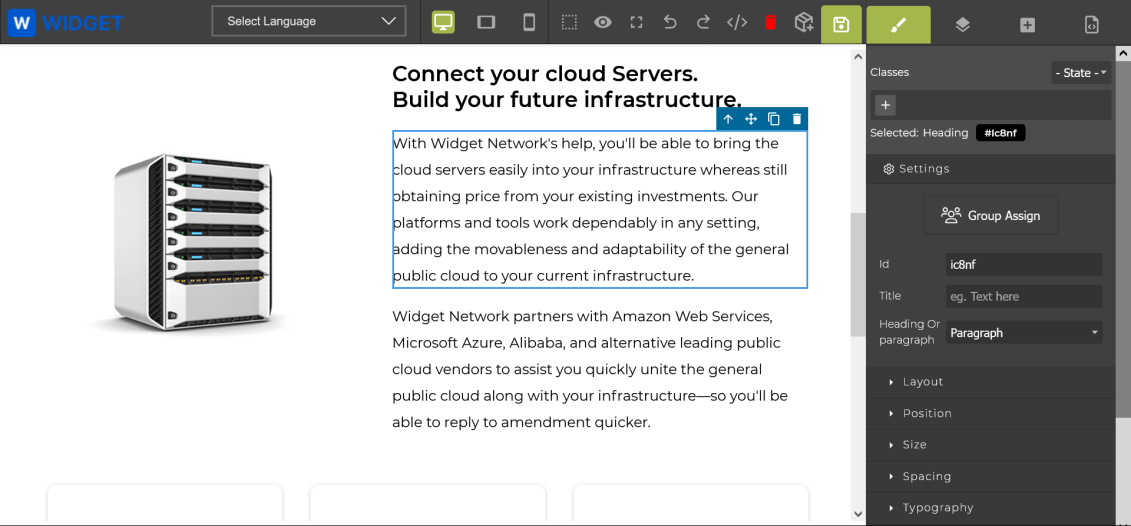Click canvas scrollbar up arrow
Image resolution: width=1131 pixels, height=526 pixels.
tap(858, 56)
